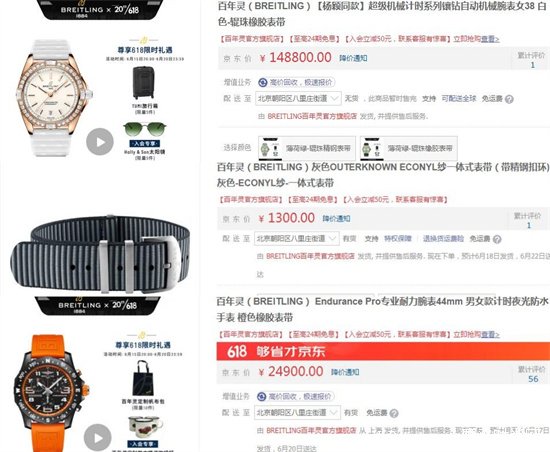Screen dimensions: 550x452
Task: Click the 高价回收 recycle icon for Endurance Pro
Action: [x=262, y=397]
